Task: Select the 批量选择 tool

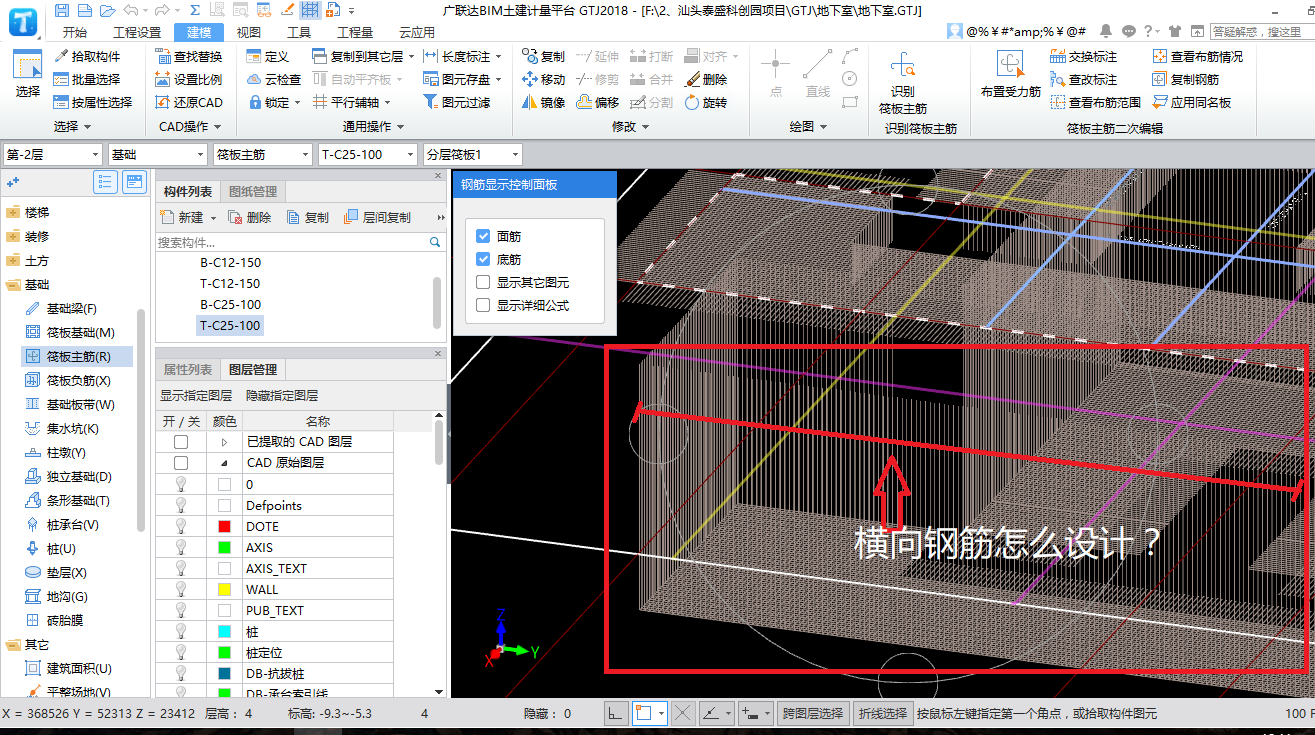Action: 87,79
